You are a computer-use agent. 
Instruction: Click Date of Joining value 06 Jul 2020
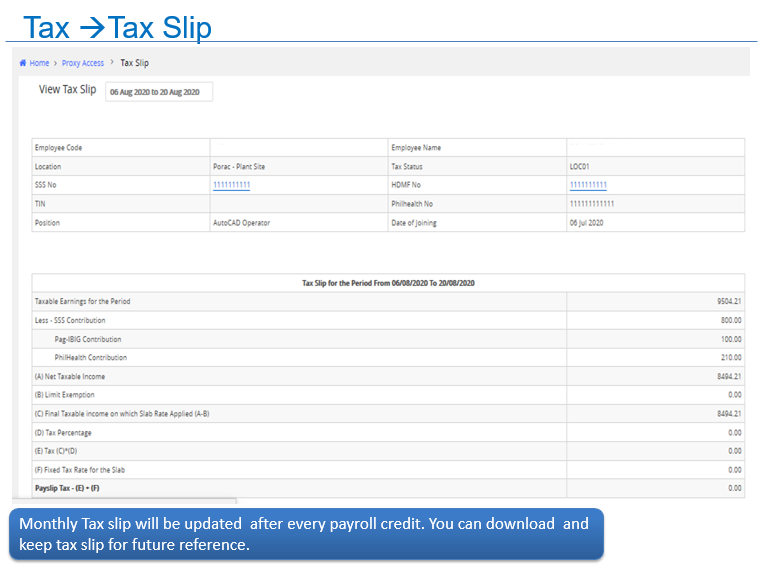[x=587, y=223]
